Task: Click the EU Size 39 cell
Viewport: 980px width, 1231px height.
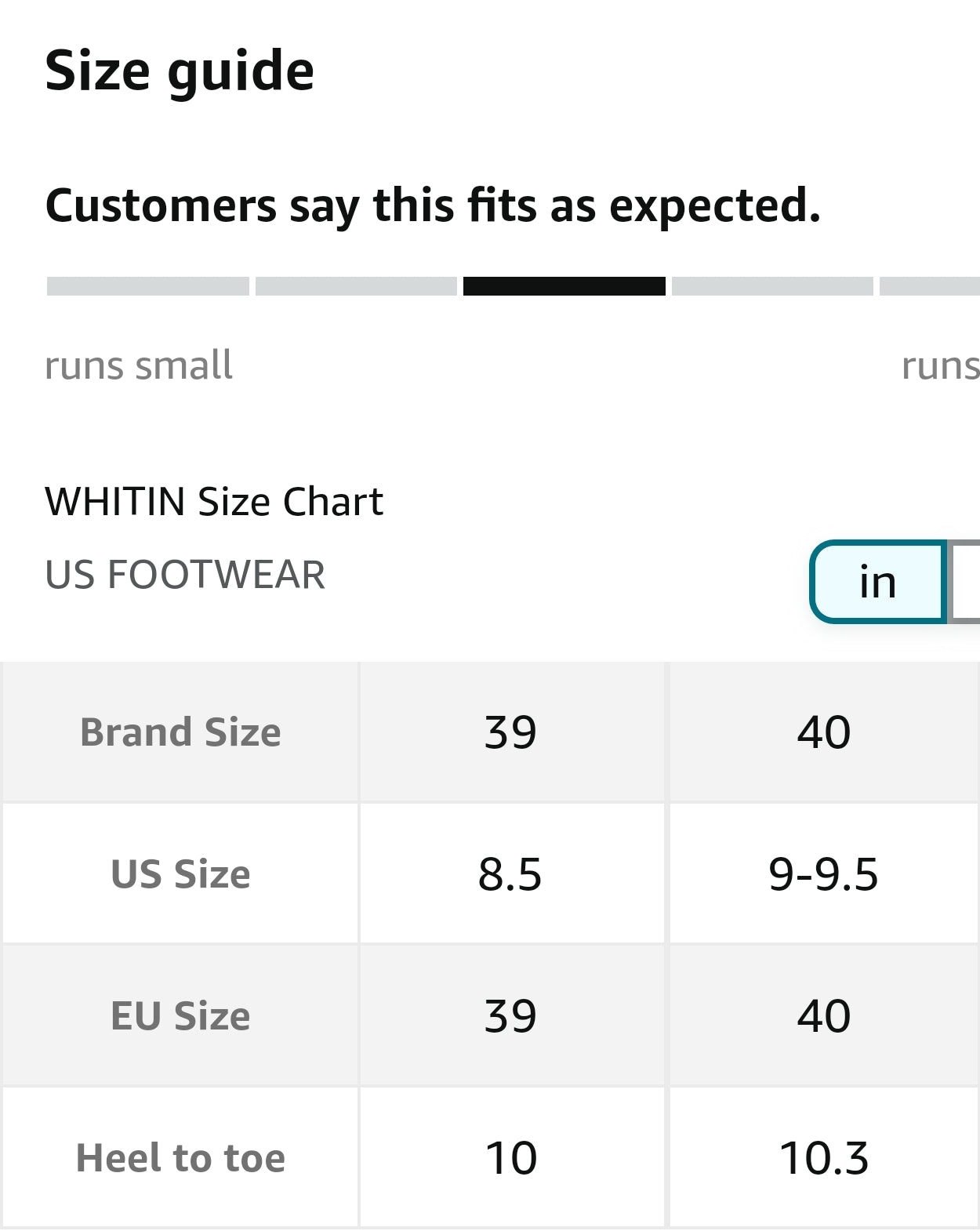Action: tap(510, 1016)
